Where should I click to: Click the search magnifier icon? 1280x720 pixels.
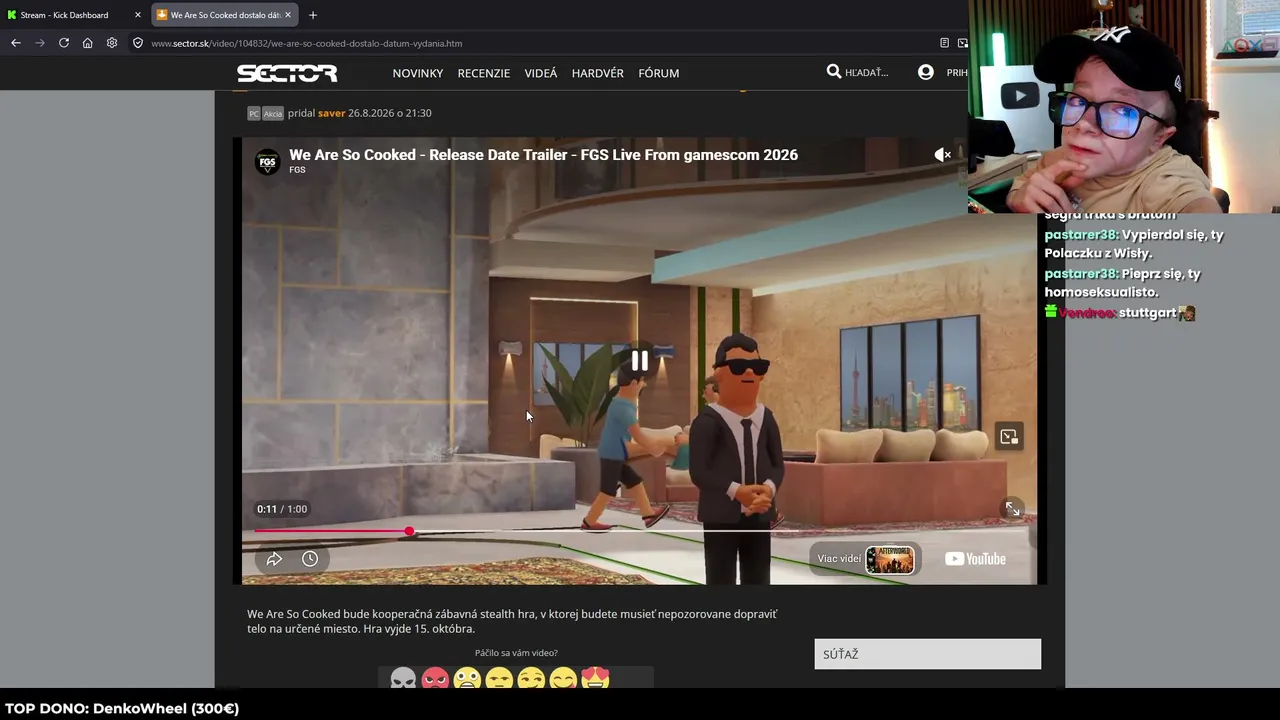tap(834, 72)
